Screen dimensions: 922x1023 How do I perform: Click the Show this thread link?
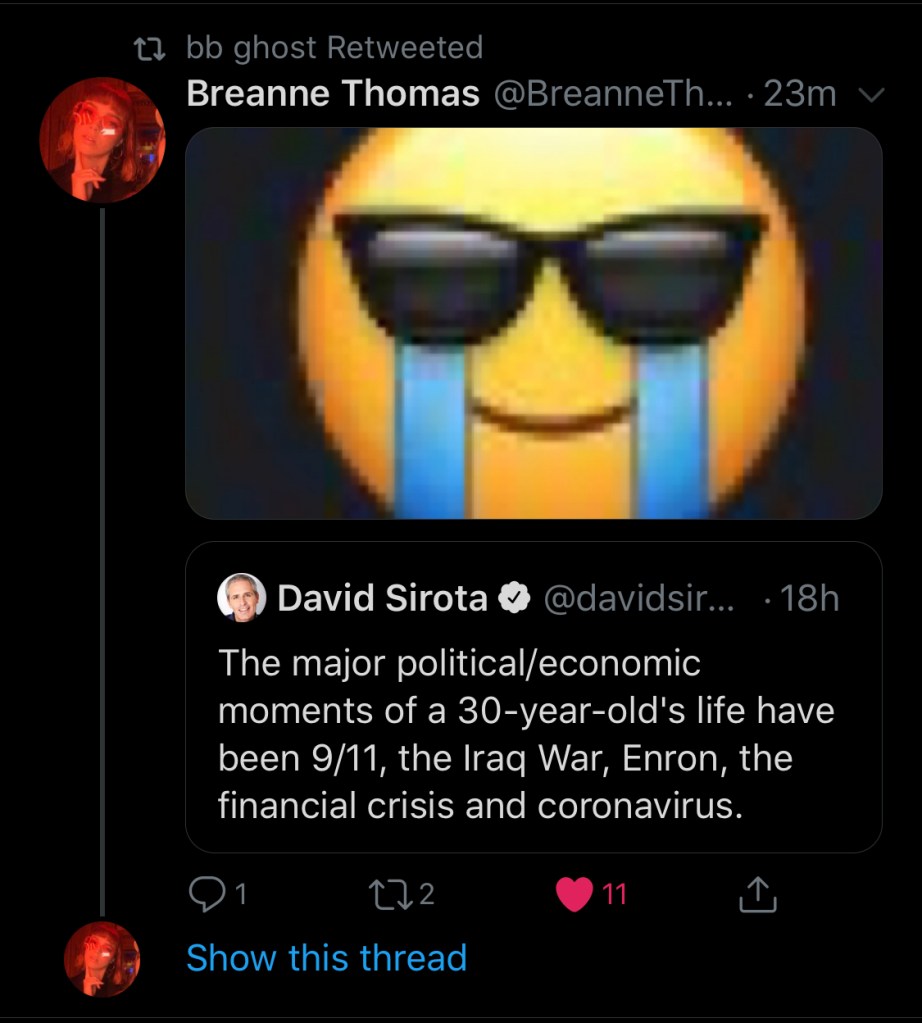[x=326, y=958]
